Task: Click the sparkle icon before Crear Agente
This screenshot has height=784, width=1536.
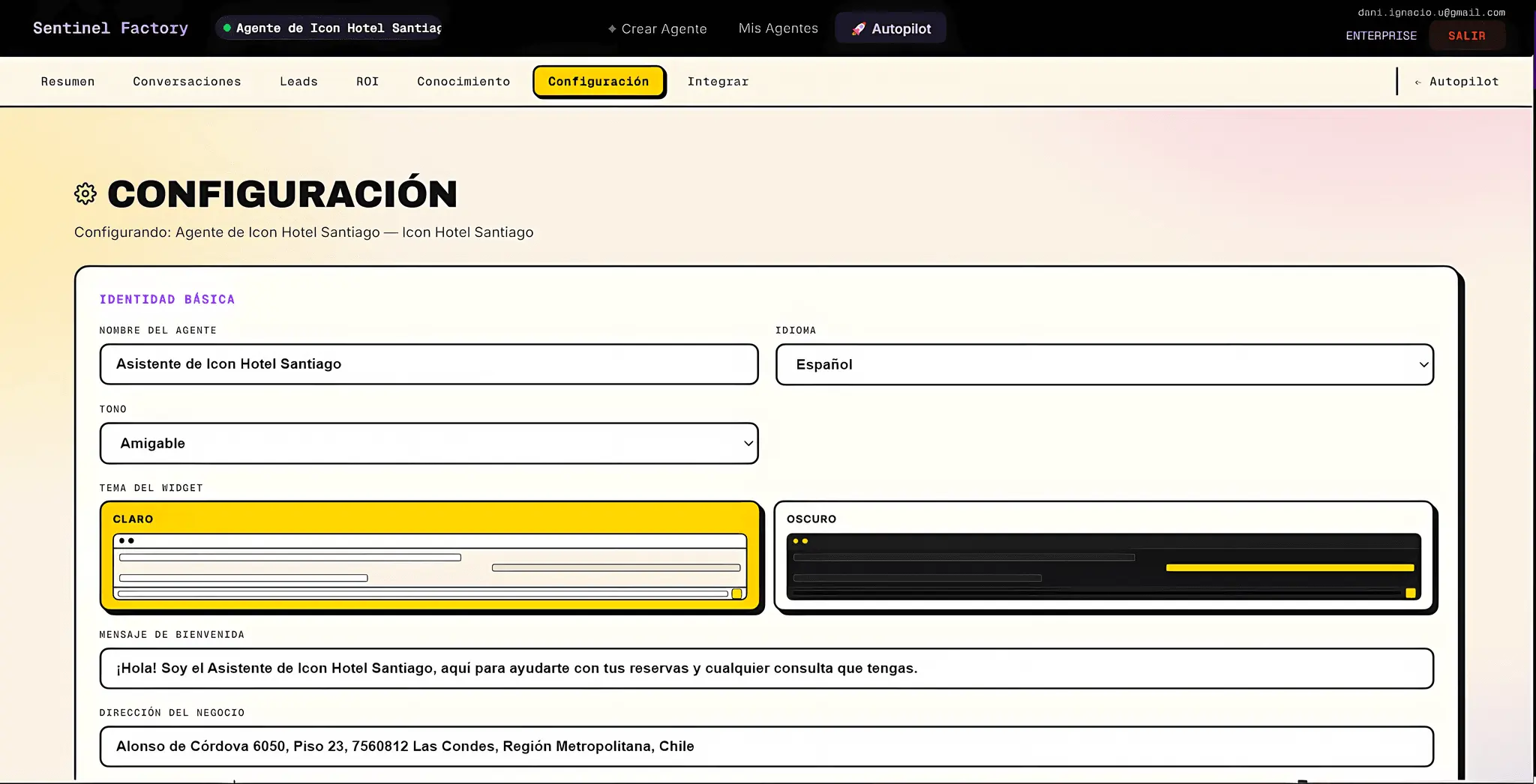Action: coord(612,28)
